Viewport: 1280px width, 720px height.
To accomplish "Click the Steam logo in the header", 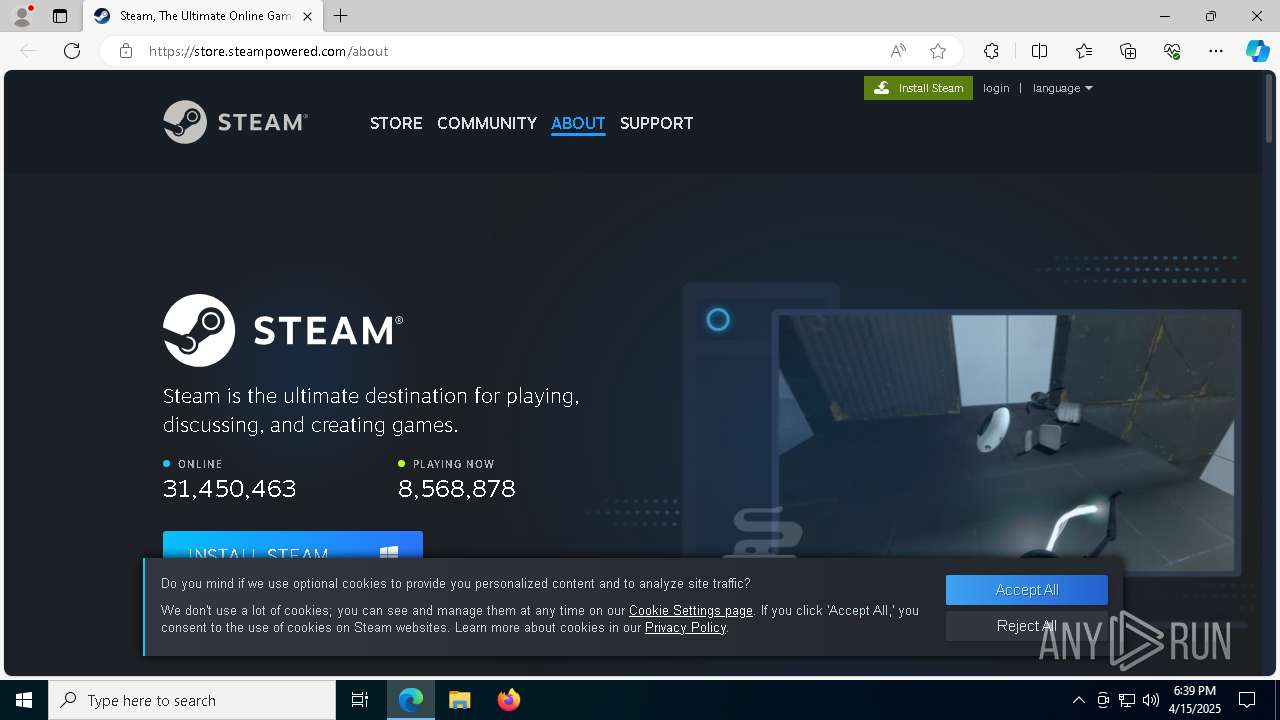I will click(x=236, y=122).
